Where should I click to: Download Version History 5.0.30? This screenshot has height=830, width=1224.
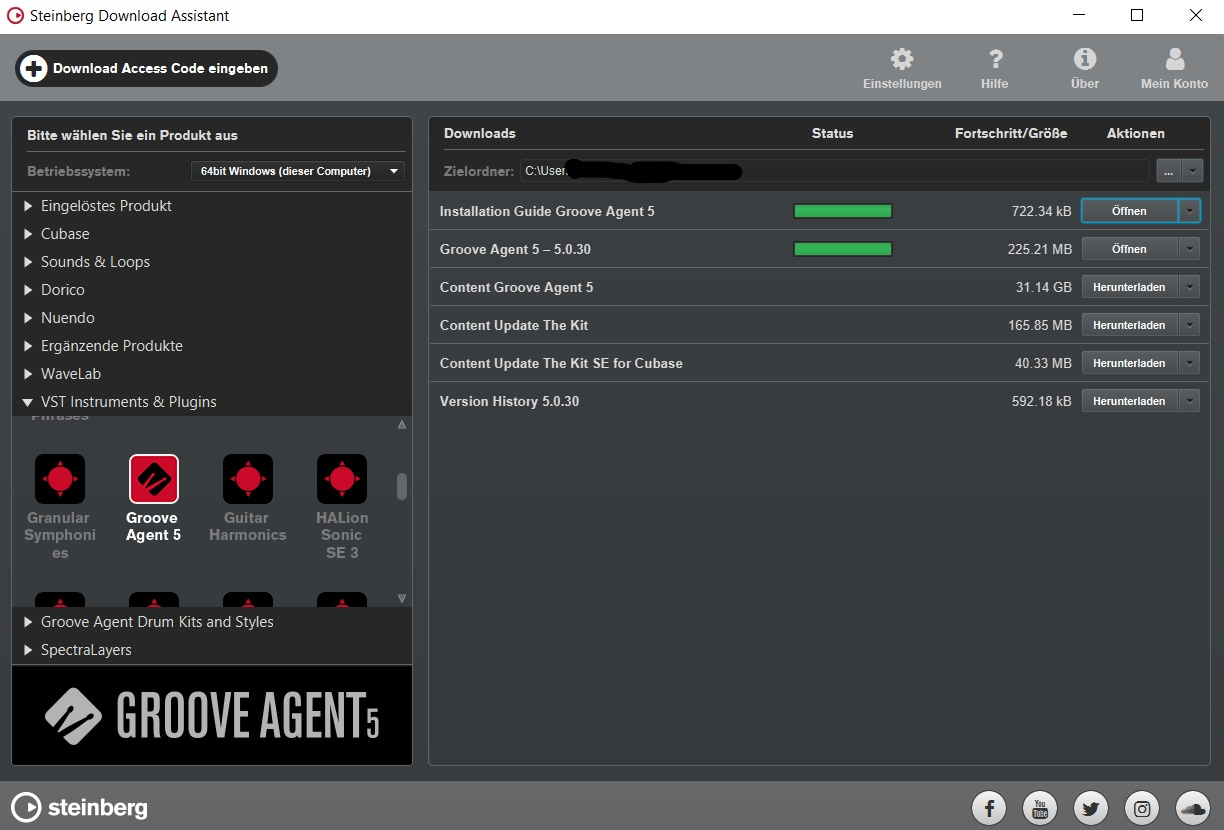pos(1129,401)
